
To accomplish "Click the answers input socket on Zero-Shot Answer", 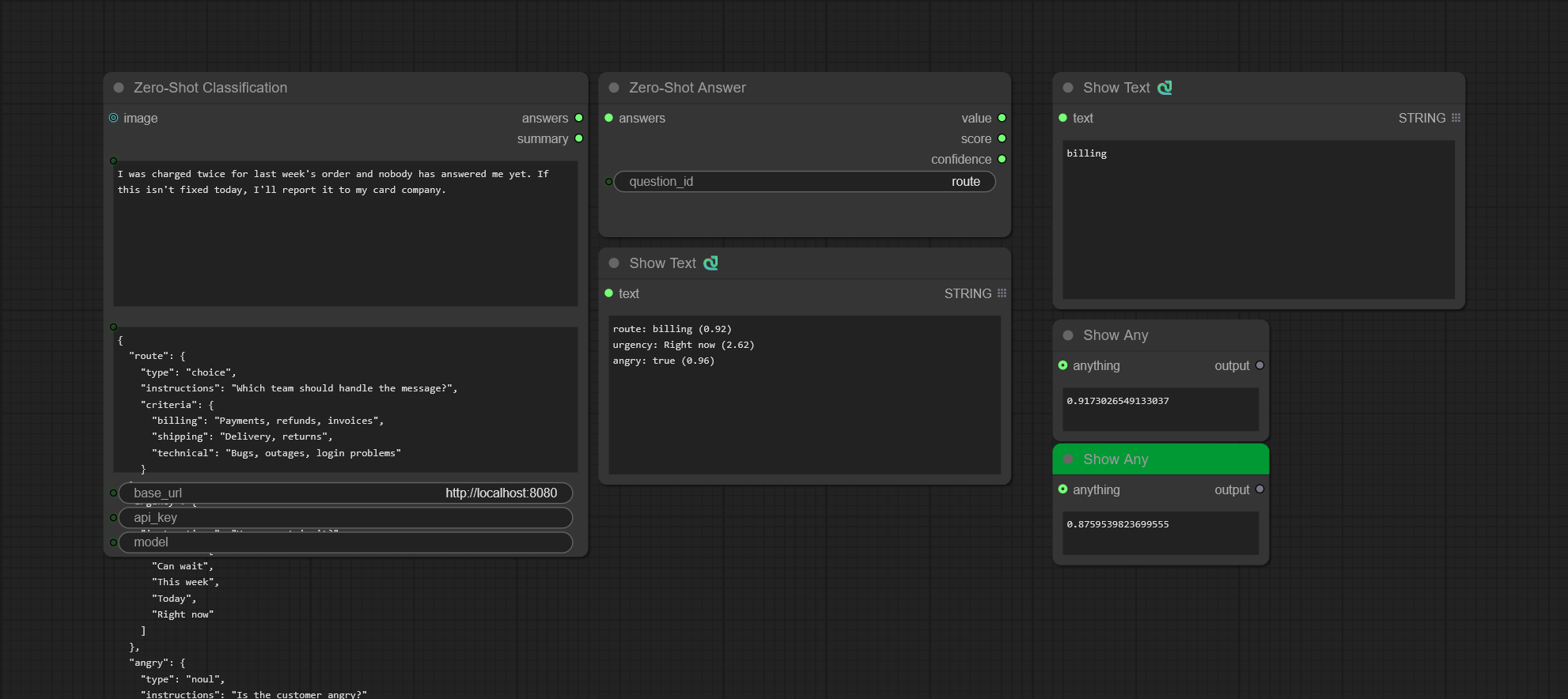I will pyautogui.click(x=609, y=118).
